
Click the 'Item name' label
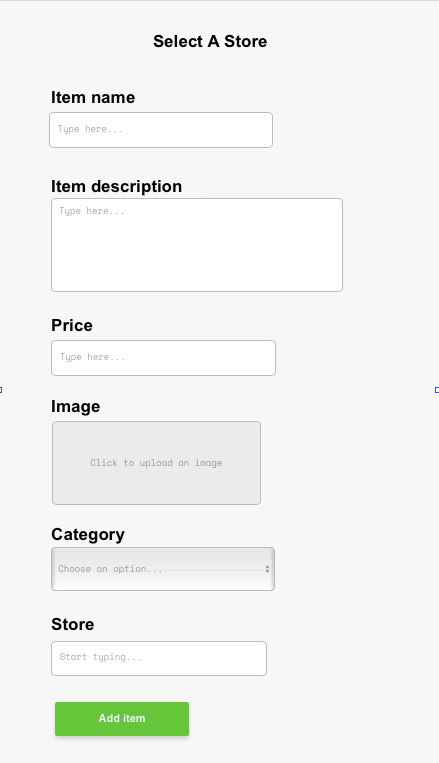coord(93,97)
